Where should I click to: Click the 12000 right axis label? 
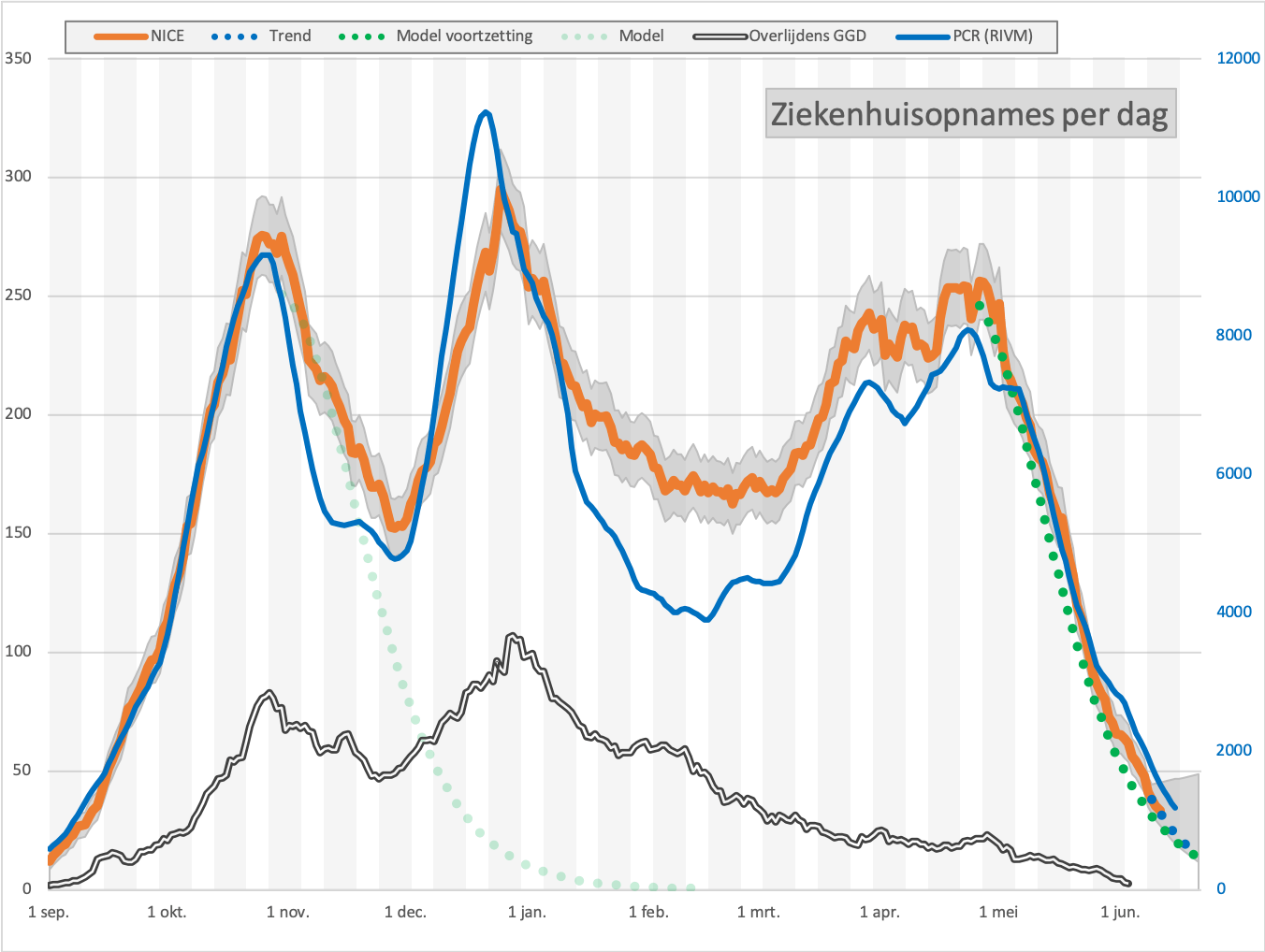(1238, 58)
